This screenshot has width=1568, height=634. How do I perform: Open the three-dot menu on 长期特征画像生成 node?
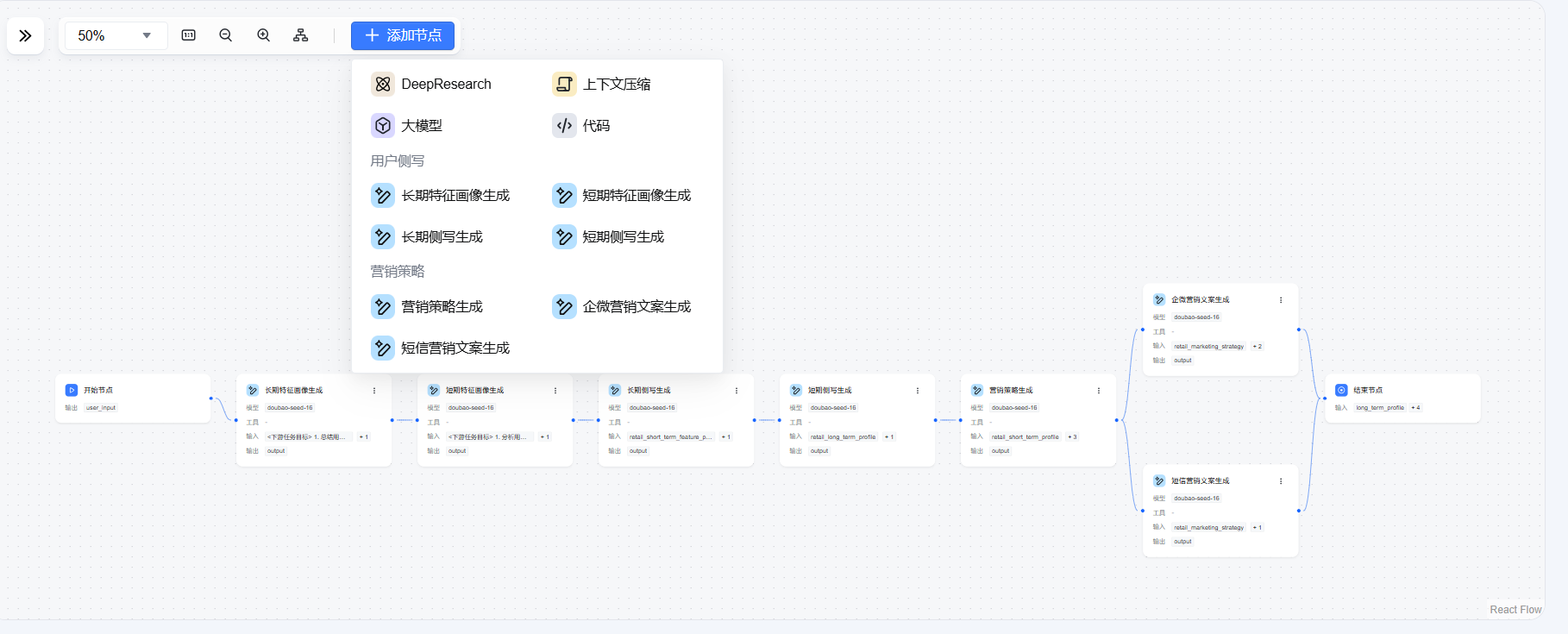click(x=374, y=391)
